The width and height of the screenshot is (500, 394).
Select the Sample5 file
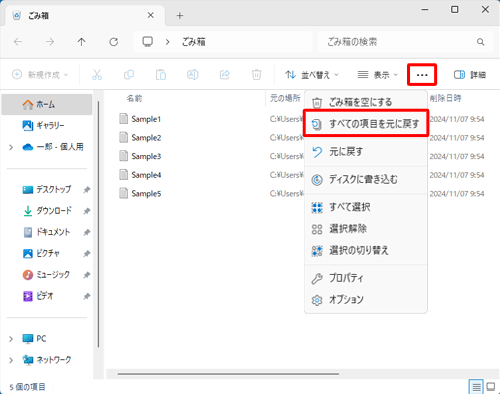click(140, 194)
